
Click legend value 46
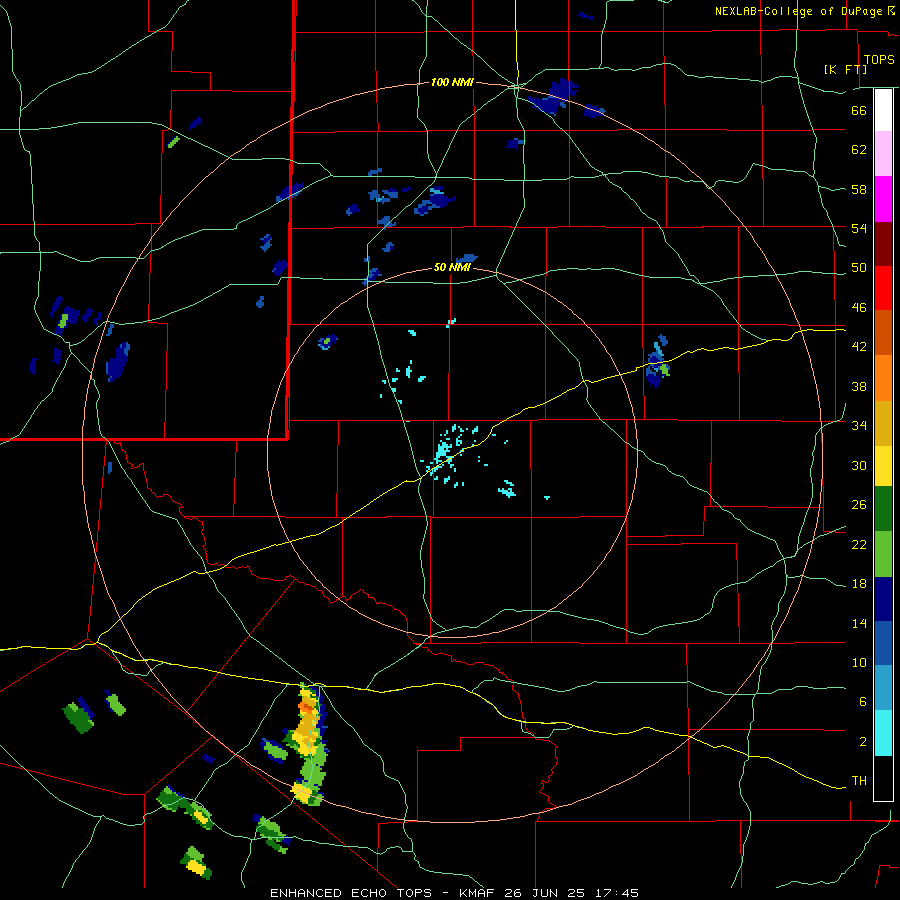pyautogui.click(x=859, y=308)
